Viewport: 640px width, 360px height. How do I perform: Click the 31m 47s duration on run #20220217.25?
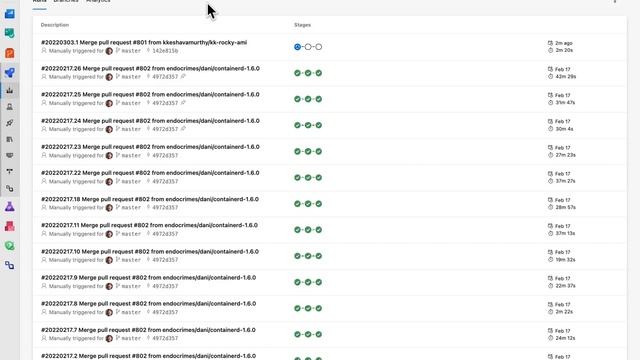pos(565,102)
